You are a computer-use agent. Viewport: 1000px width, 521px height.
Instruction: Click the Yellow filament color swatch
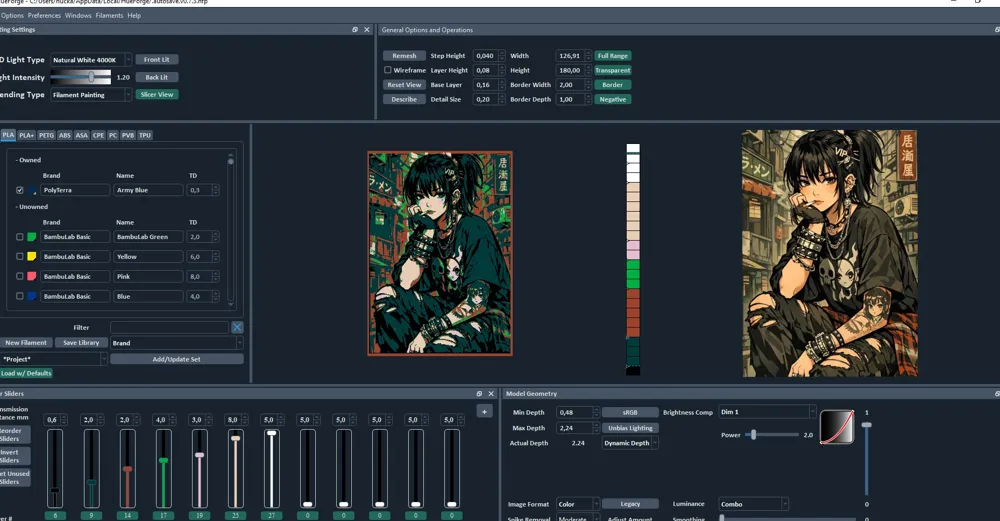click(31, 256)
